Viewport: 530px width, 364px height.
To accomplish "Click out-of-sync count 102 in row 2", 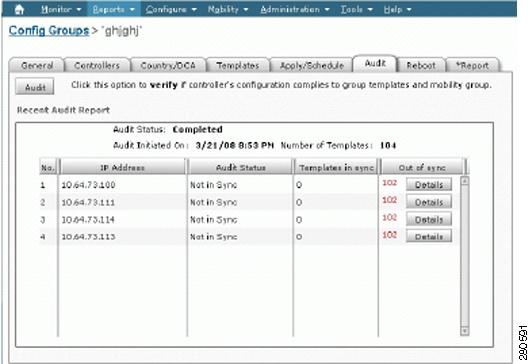I will (389, 200).
